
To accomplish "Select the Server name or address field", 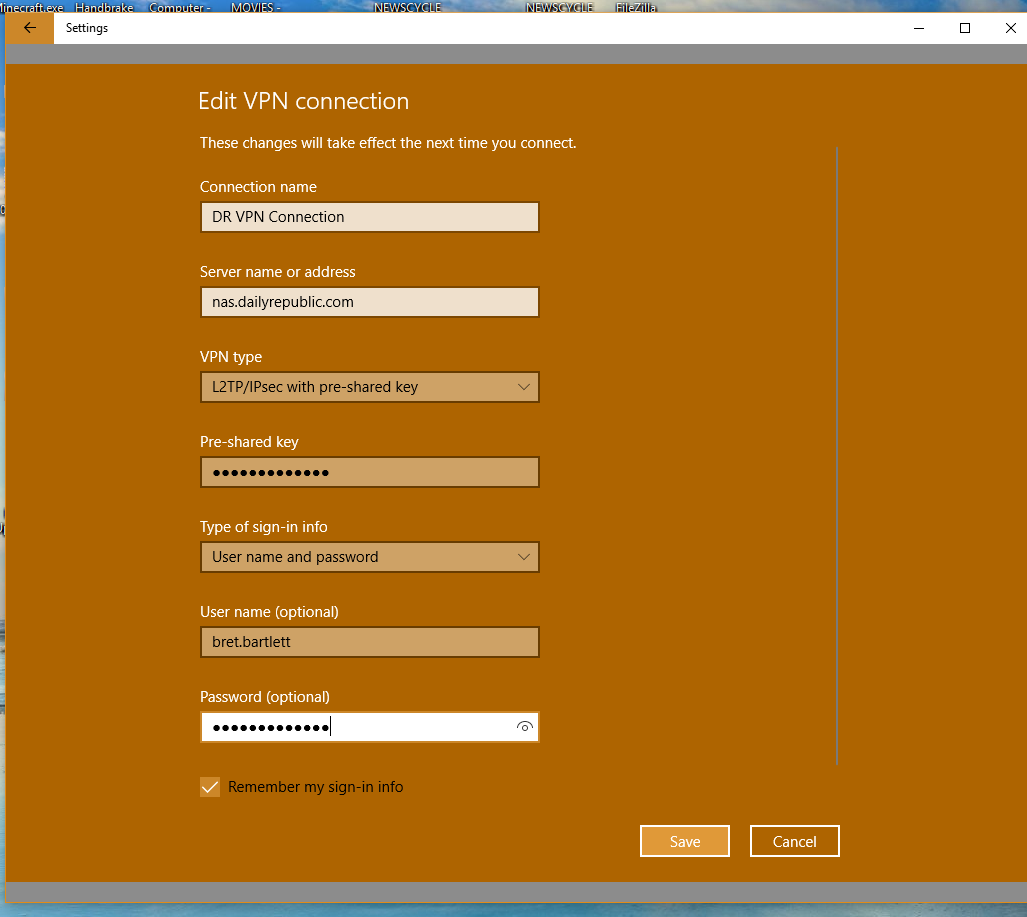I will tap(369, 302).
